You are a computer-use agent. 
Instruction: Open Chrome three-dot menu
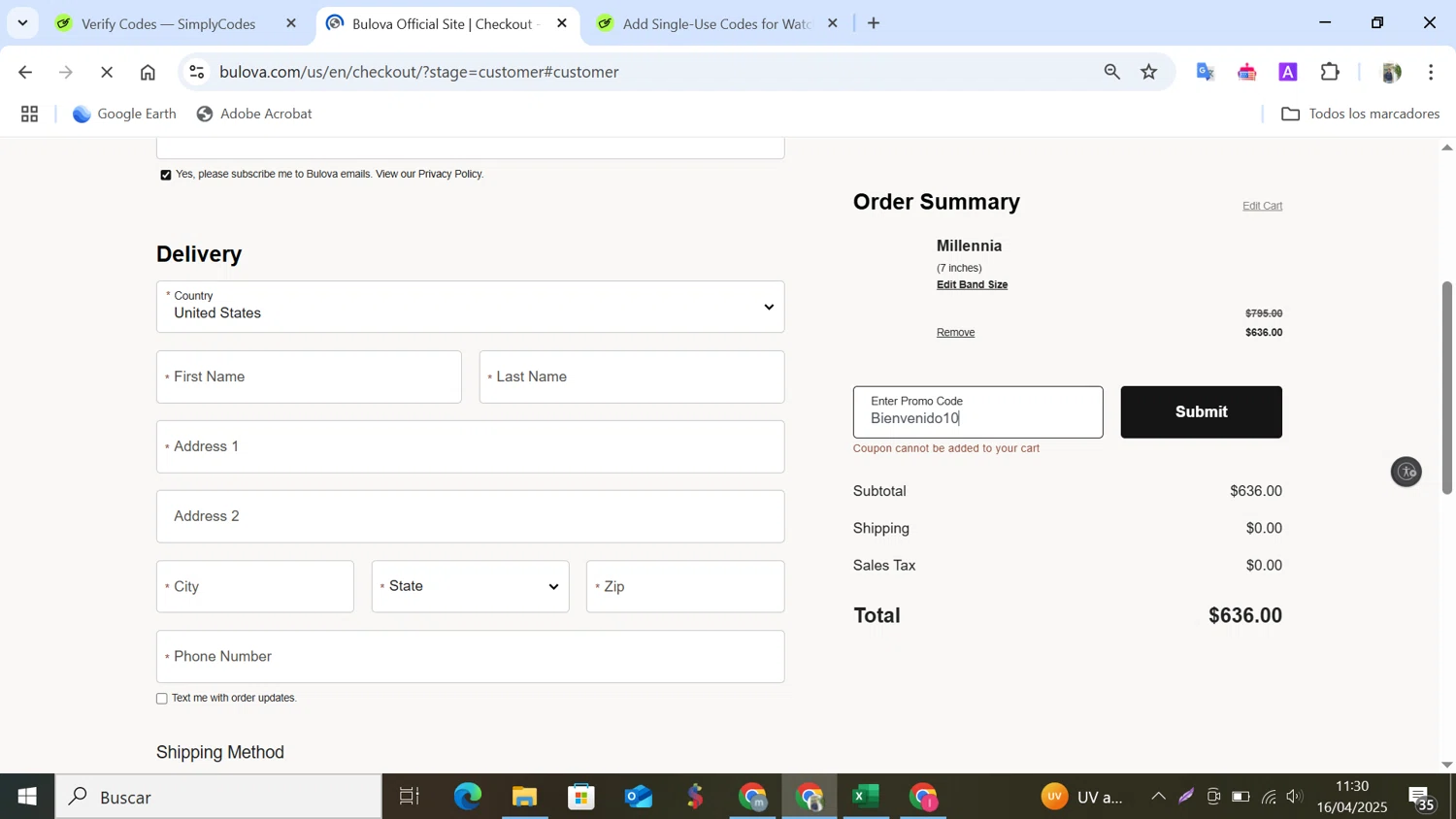tap(1432, 72)
